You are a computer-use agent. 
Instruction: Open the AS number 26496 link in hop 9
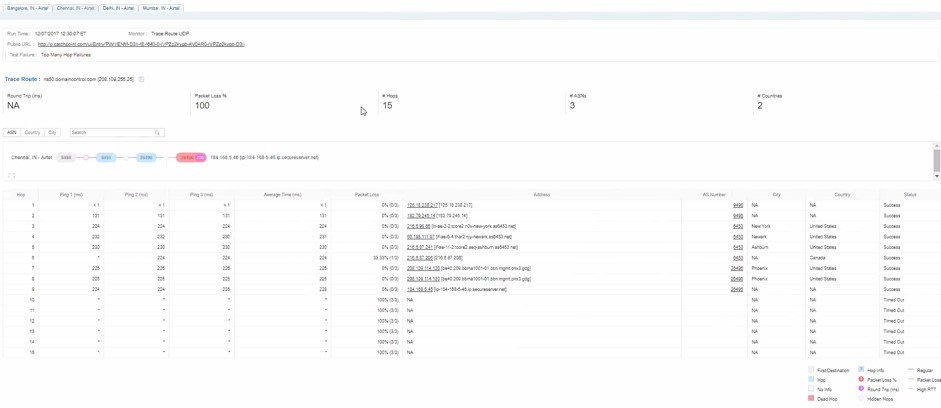pyautogui.click(x=737, y=289)
